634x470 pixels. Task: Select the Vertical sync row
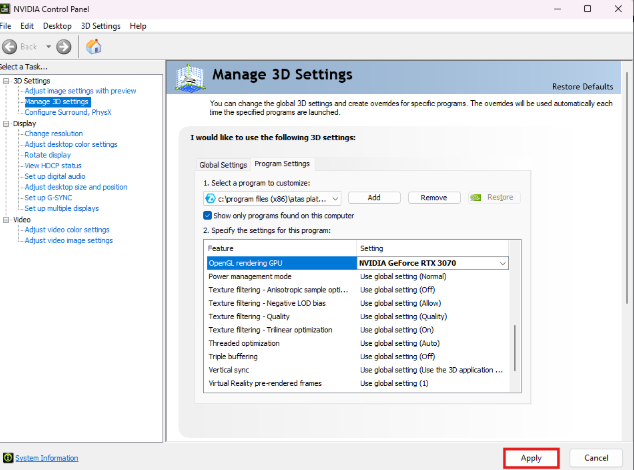pos(357,370)
